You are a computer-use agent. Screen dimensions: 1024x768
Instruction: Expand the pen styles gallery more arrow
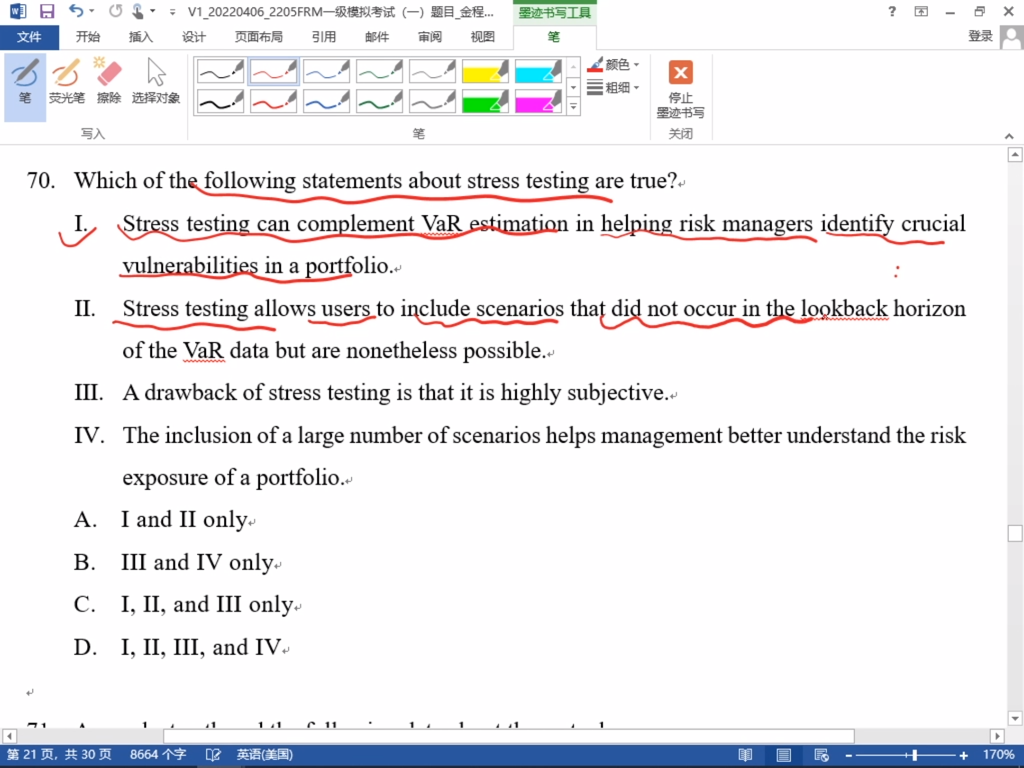(x=573, y=106)
